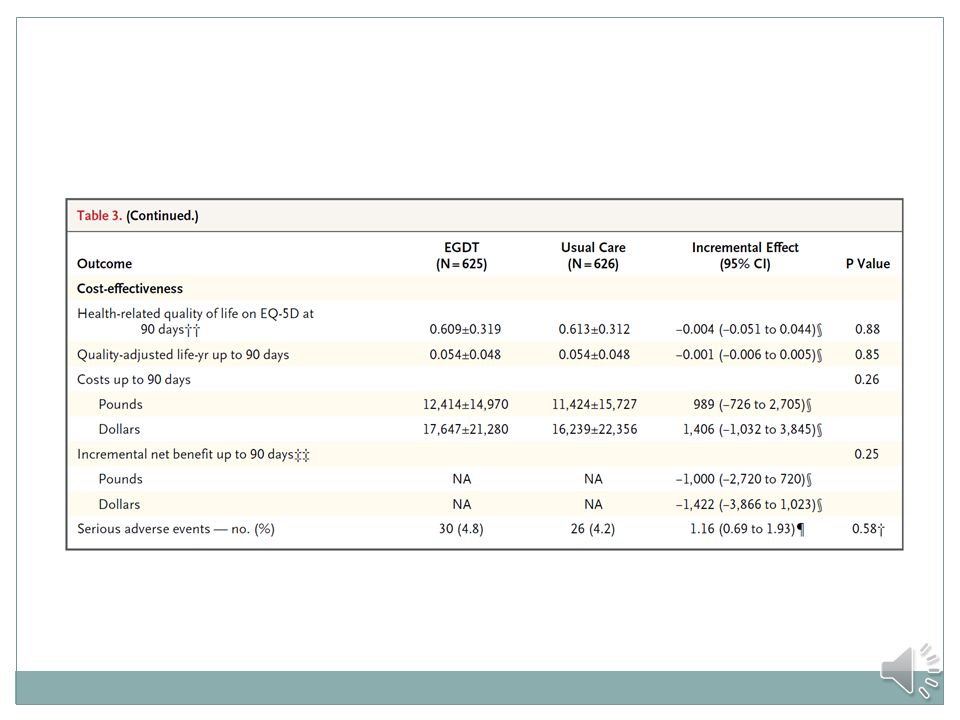This screenshot has height=720, width=960.
Task: Click the '(Continued.)' title text
Action: [162, 216]
